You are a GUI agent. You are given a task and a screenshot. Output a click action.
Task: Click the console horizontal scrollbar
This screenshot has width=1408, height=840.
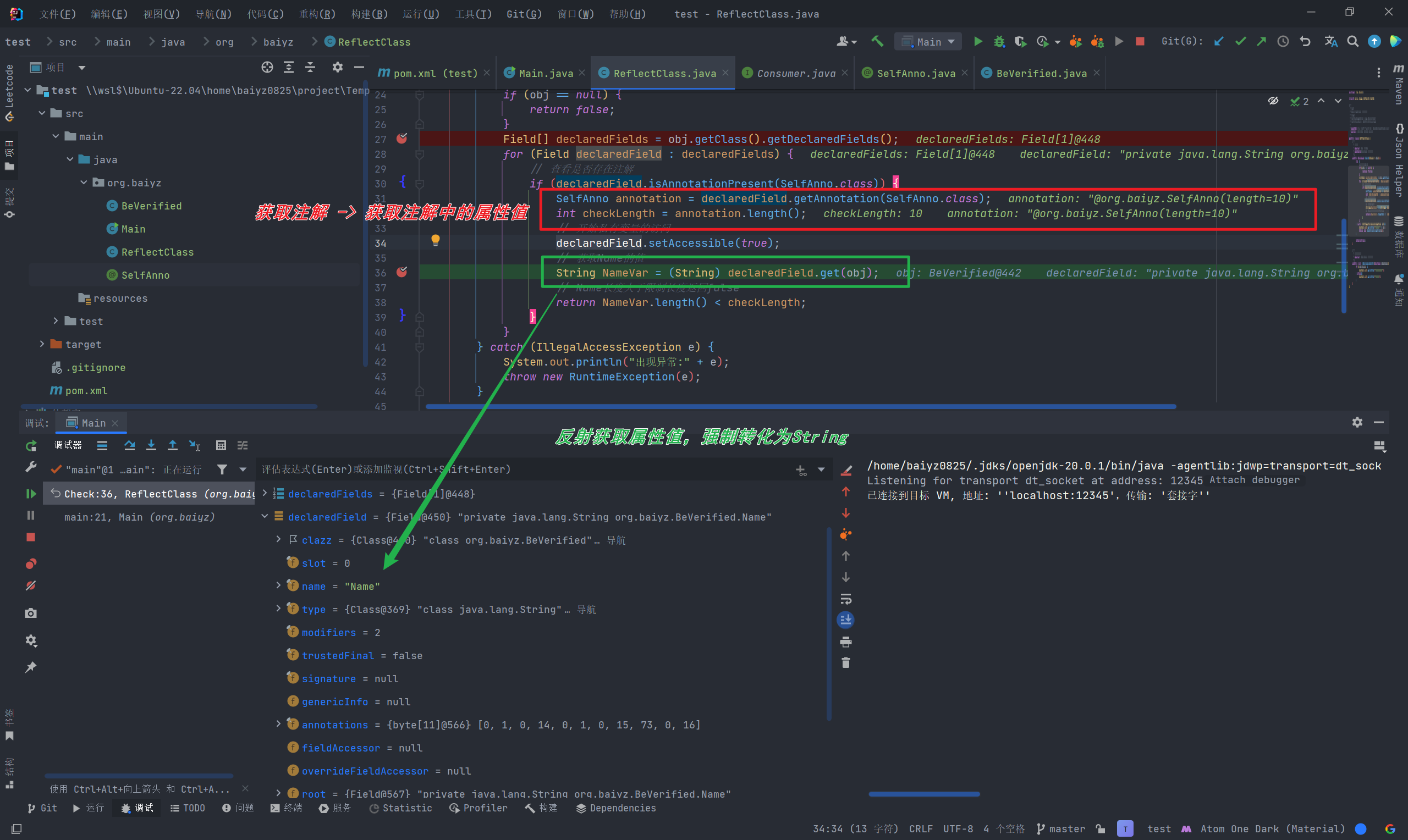(924, 794)
